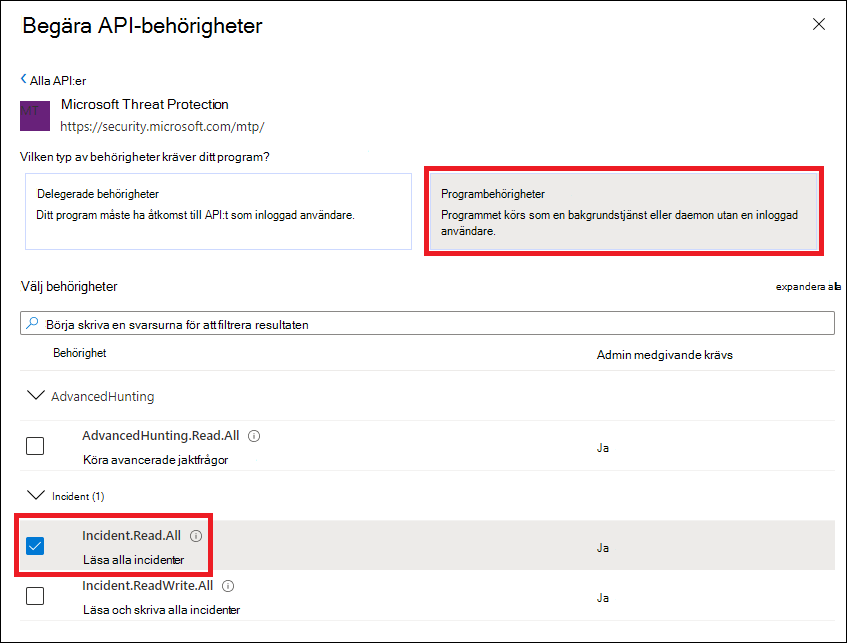Screen dimensions: 847x643
Task: Click the Köra avancerade jaktfrågor description
Action: click(x=156, y=460)
